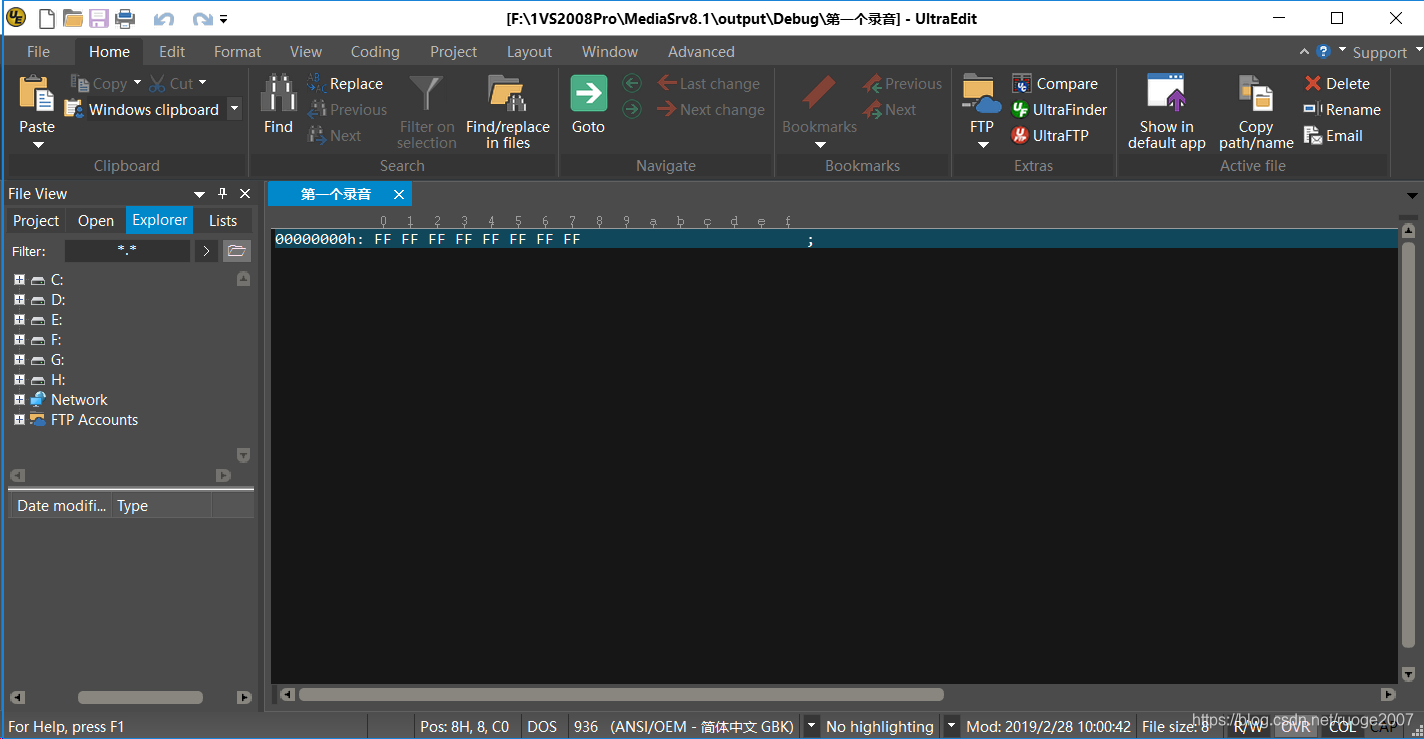Undo last action with the undo arrow
Screen dimensions: 1424x739
[164, 19]
